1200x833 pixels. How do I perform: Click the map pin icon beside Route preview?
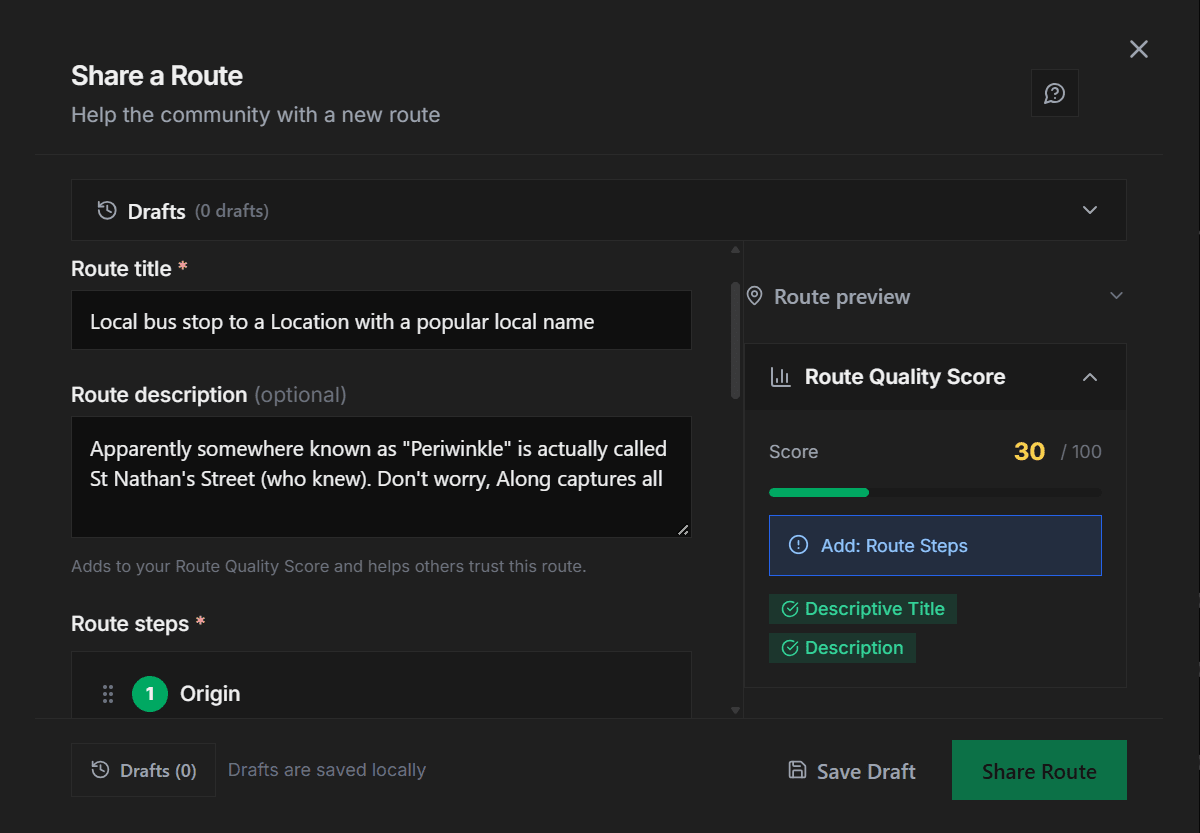coord(755,296)
